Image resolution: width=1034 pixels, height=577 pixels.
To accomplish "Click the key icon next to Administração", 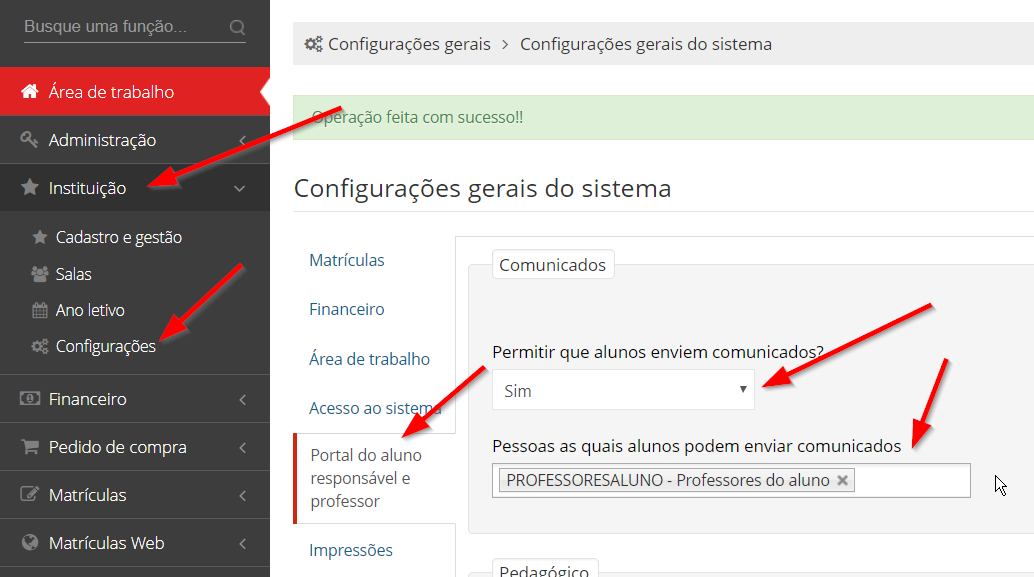I will coord(30,140).
